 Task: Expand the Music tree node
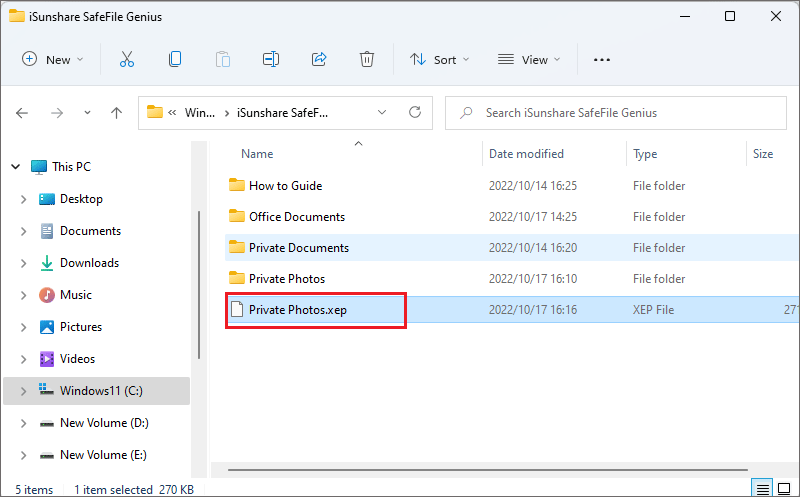[23, 295]
